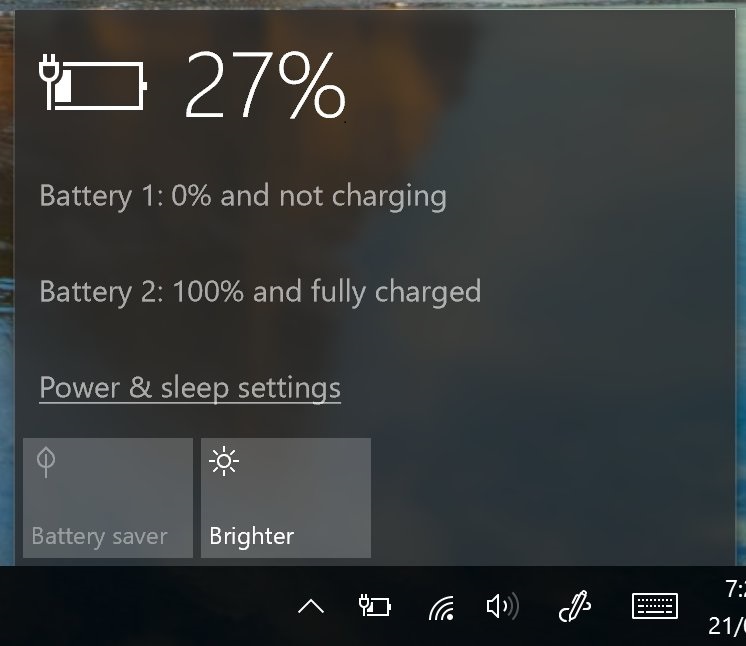The height and width of the screenshot is (646, 746).
Task: Open the volume speaker tray icon
Action: [502, 607]
